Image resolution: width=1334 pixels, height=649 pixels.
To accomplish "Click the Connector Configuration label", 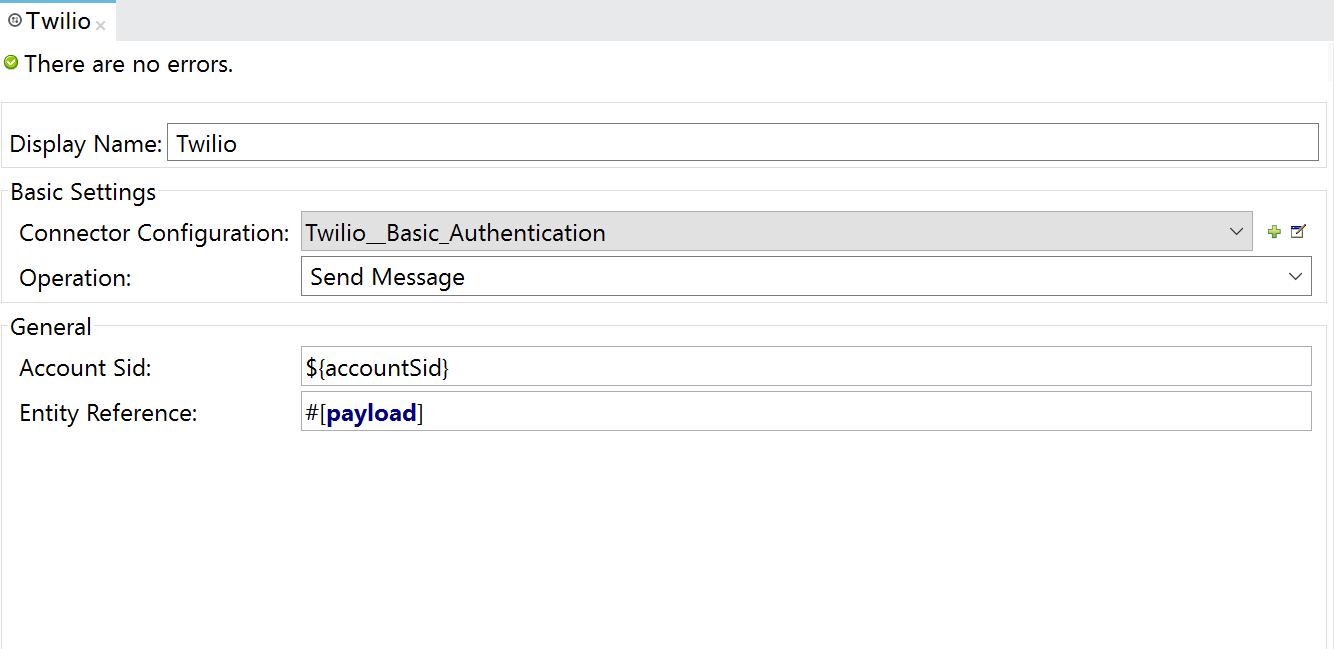I will (154, 233).
